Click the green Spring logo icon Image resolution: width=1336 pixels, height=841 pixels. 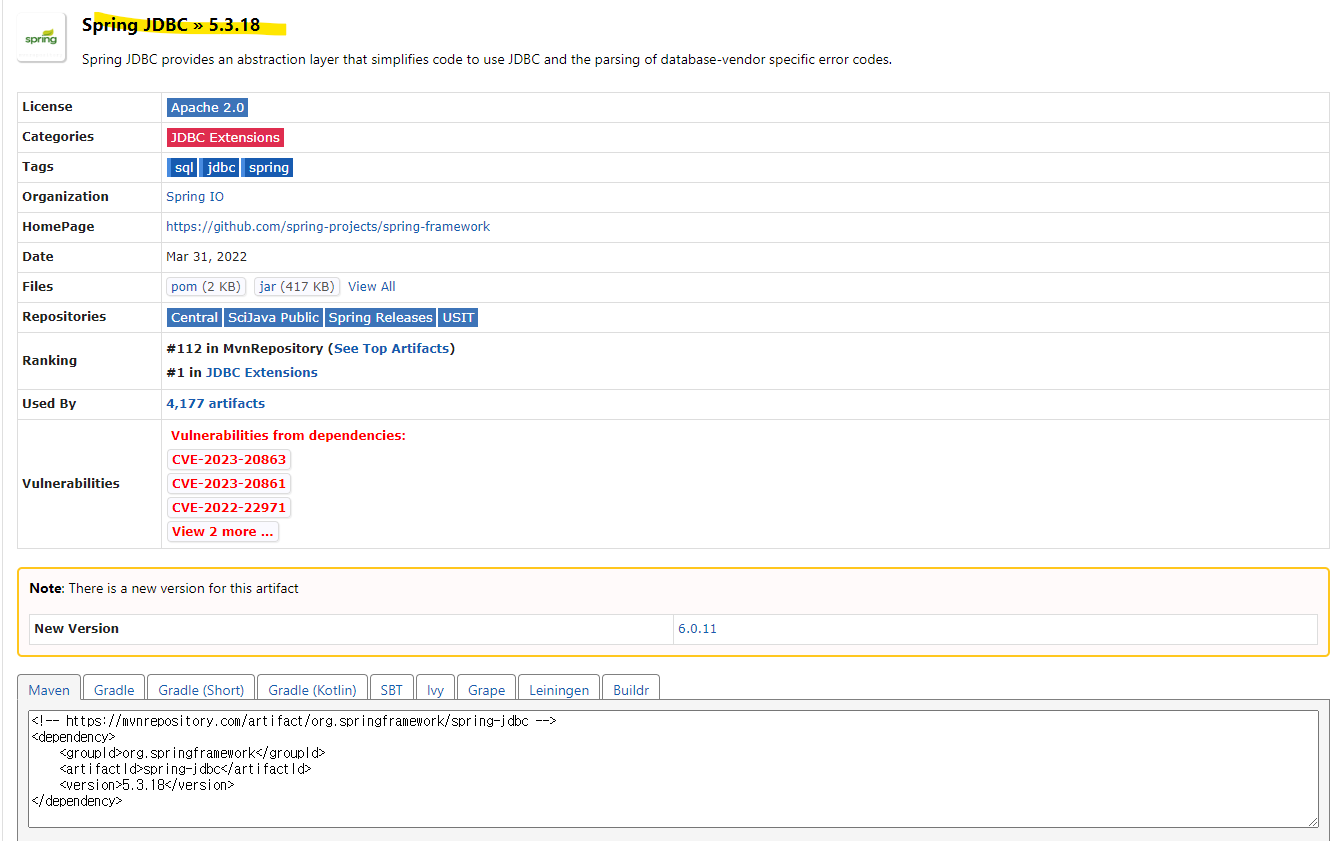coord(41,38)
